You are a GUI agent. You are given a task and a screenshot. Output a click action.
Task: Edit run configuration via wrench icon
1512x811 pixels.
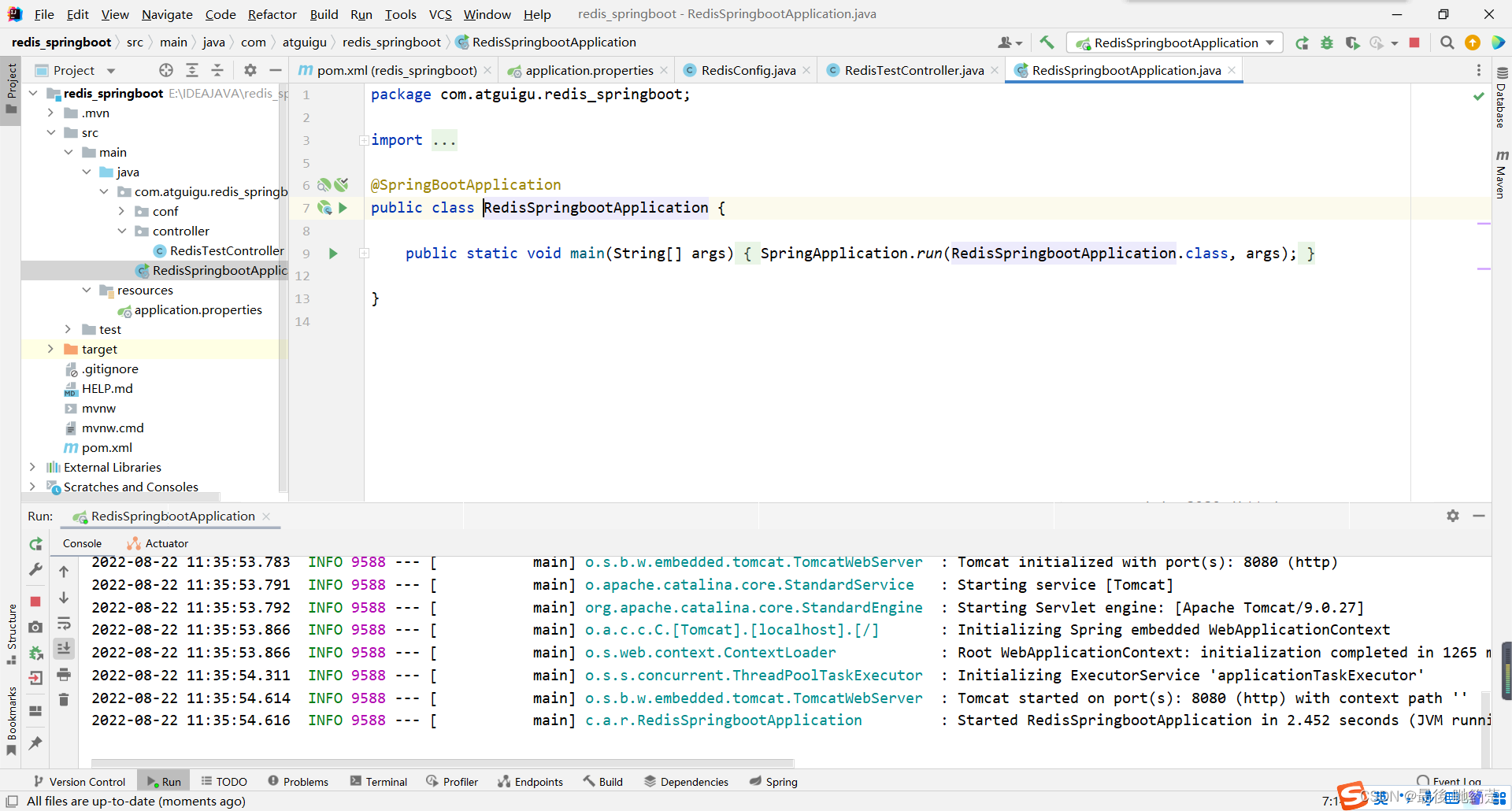[x=35, y=570]
